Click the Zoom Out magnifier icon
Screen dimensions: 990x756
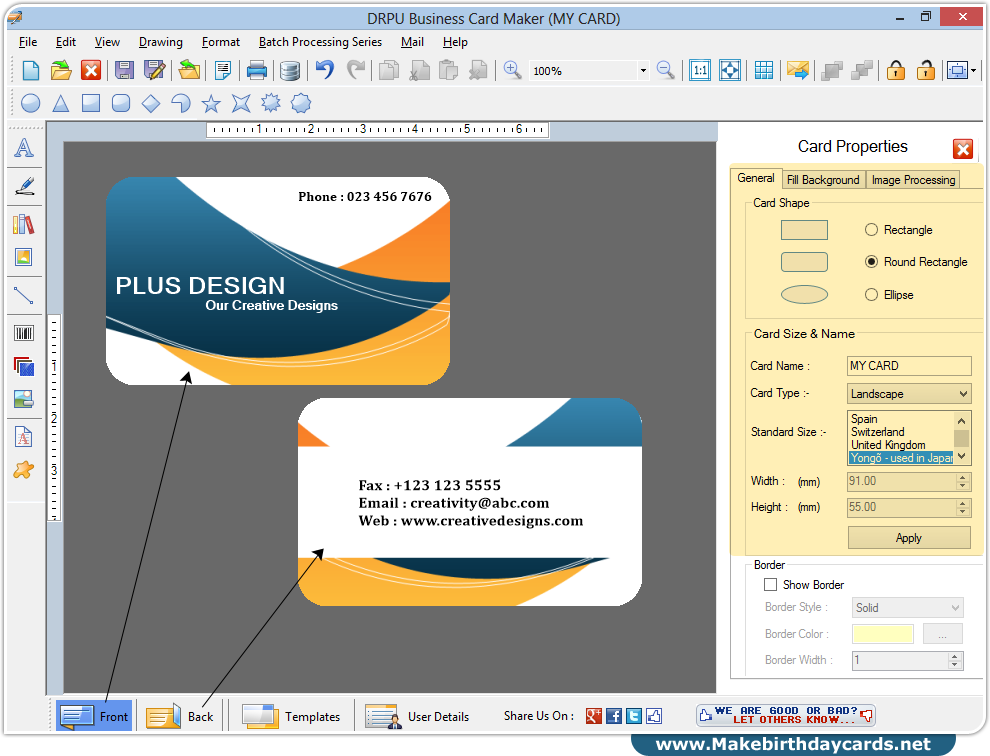click(x=665, y=69)
